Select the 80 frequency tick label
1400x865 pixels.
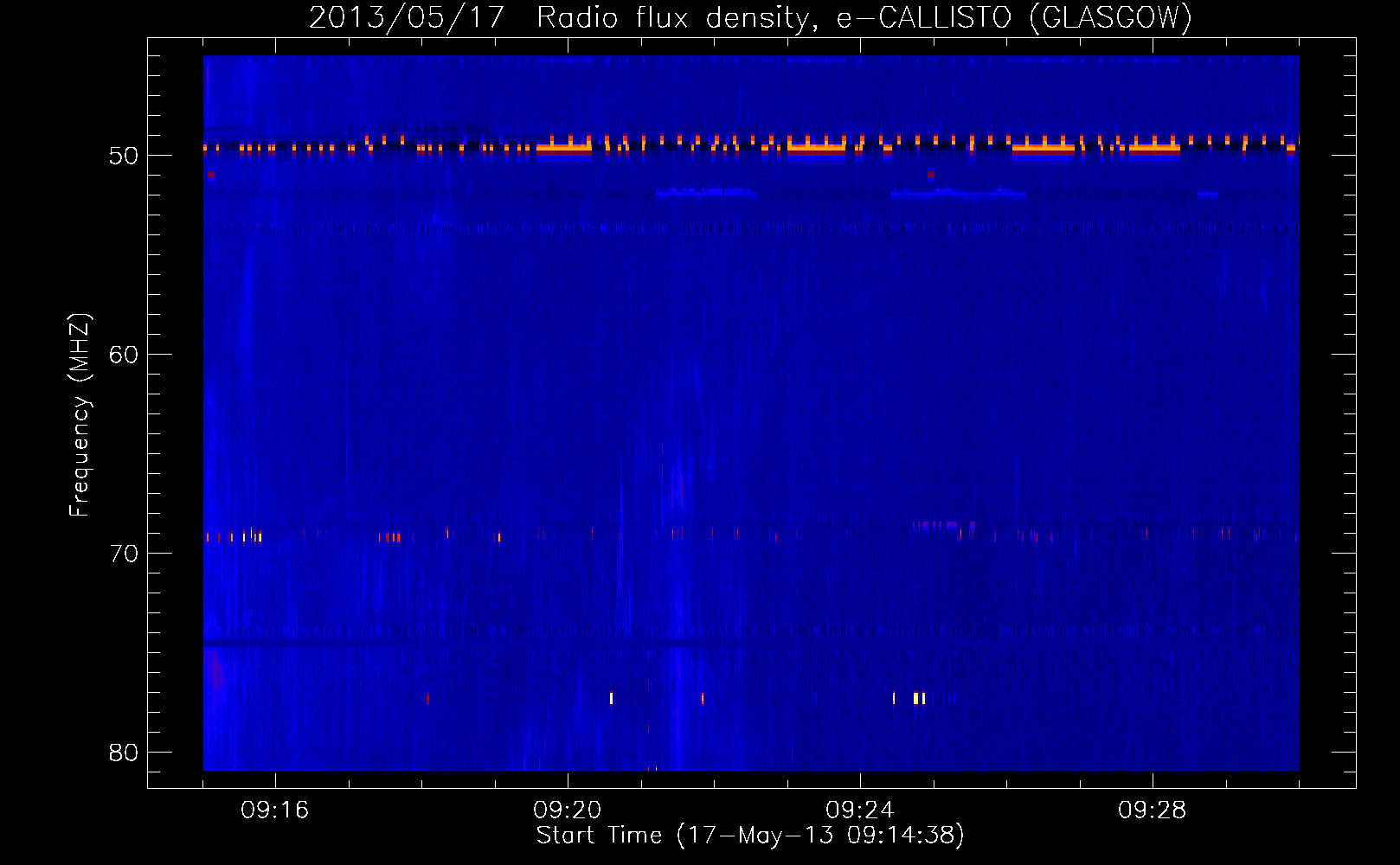tap(124, 753)
